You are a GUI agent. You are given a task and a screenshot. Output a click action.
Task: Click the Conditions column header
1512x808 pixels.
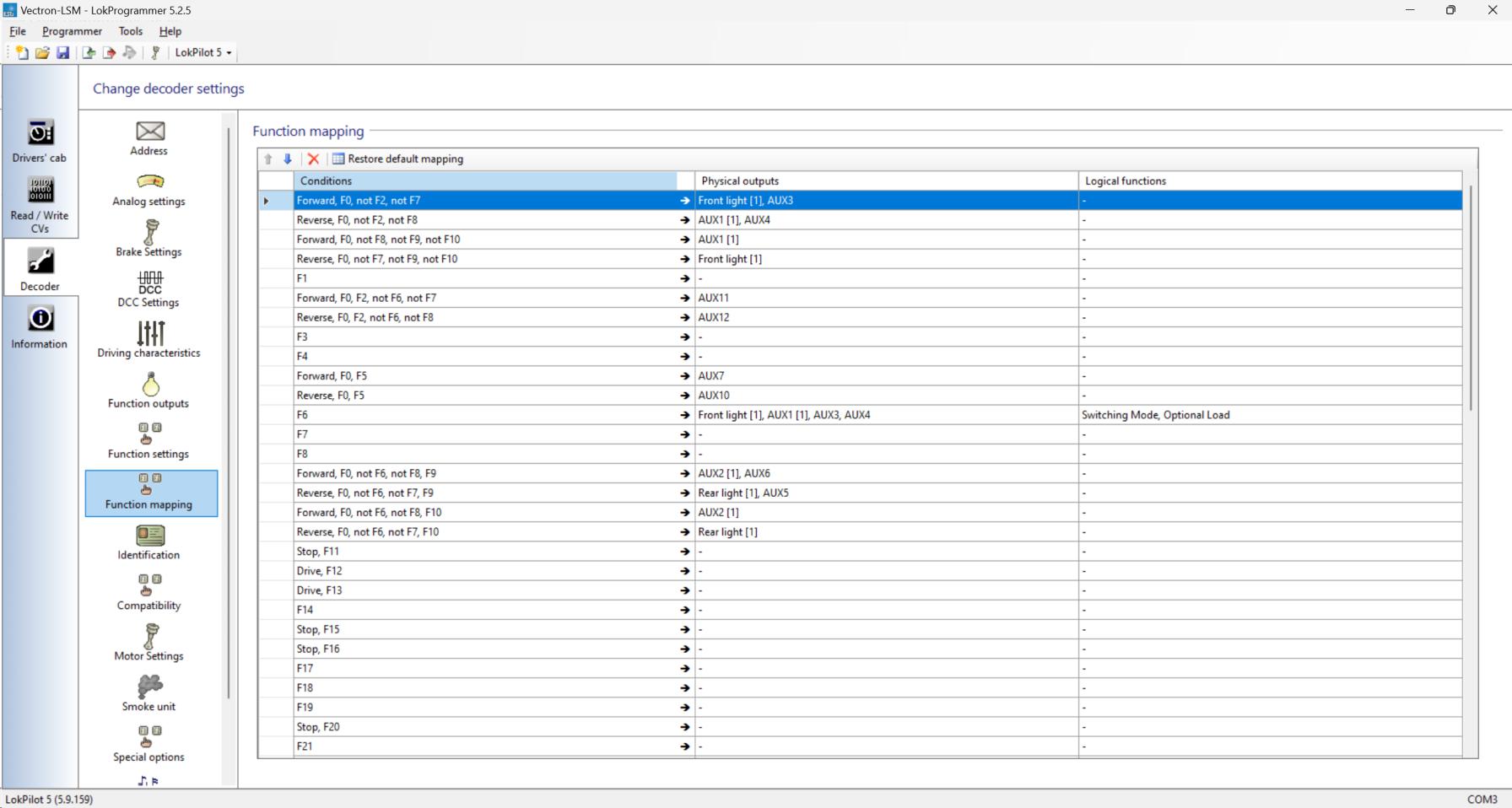(485, 180)
